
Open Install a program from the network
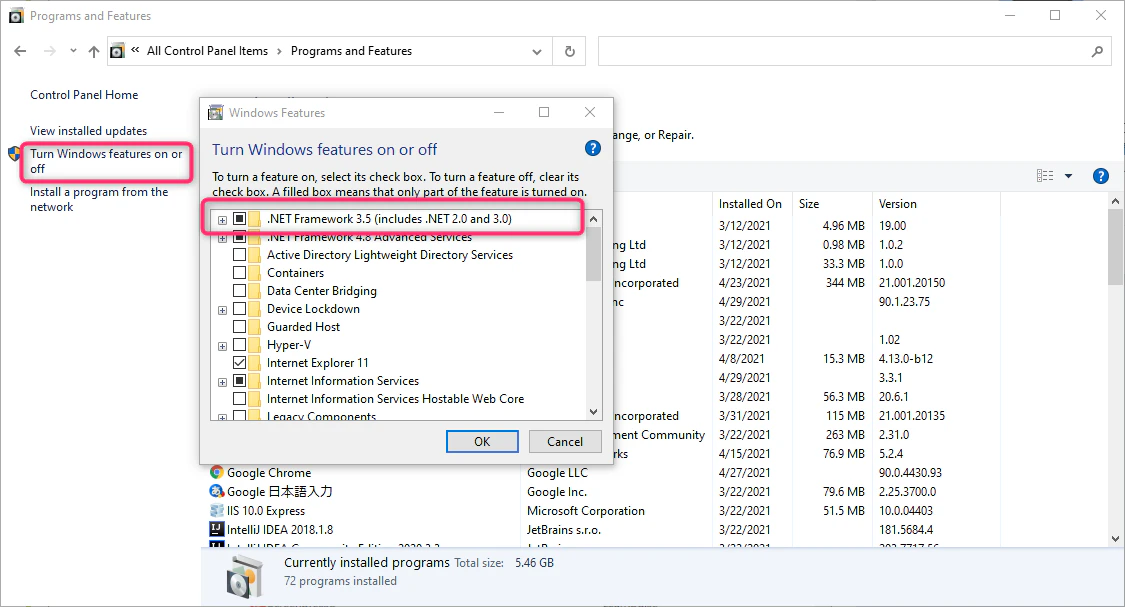point(99,199)
